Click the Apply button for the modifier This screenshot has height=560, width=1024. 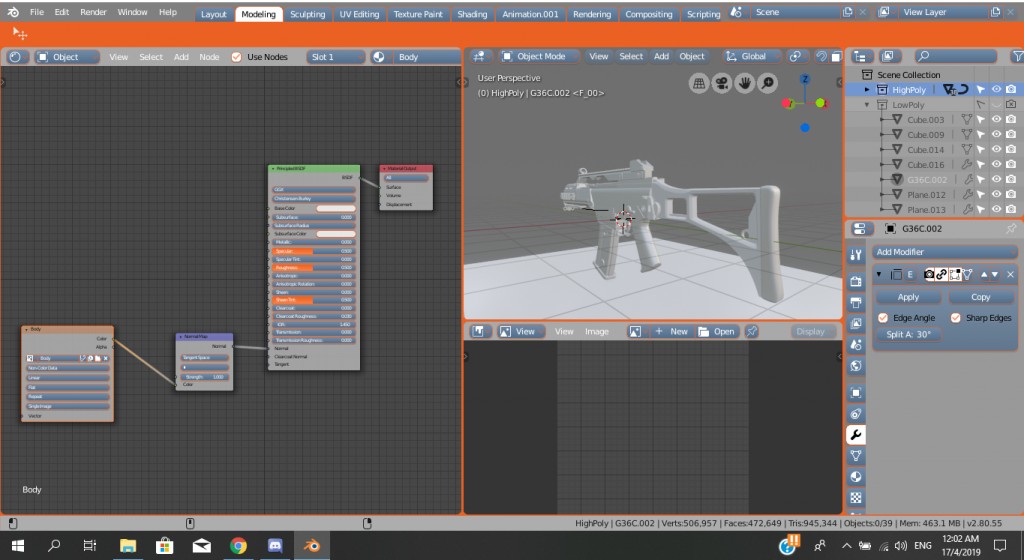(908, 297)
